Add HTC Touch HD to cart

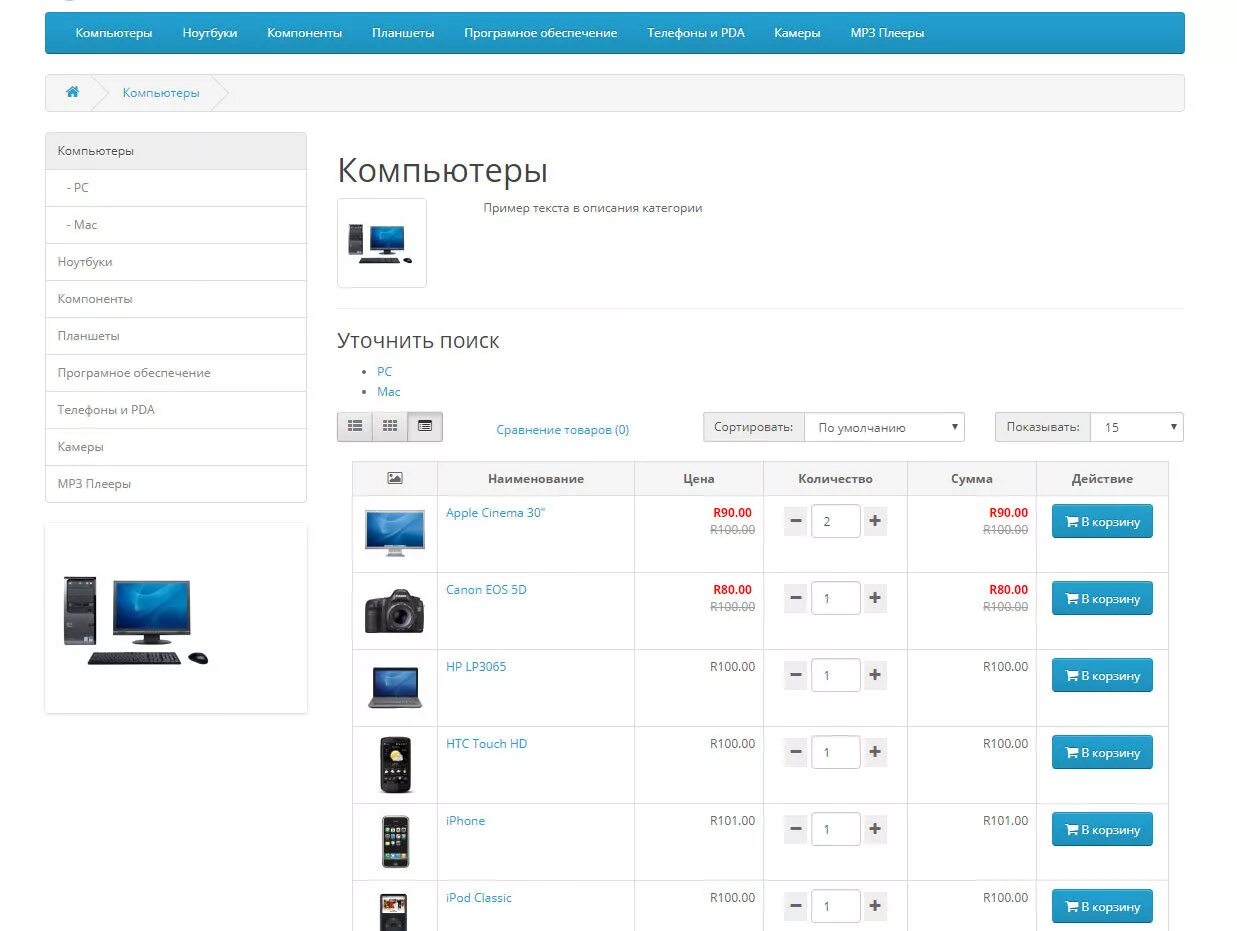[x=1102, y=752]
